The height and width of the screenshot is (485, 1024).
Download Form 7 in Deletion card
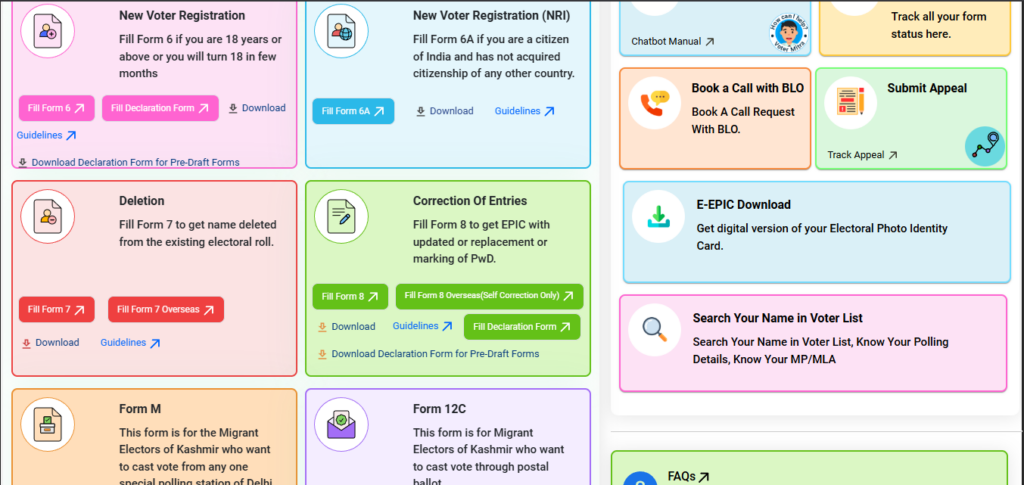(50, 343)
